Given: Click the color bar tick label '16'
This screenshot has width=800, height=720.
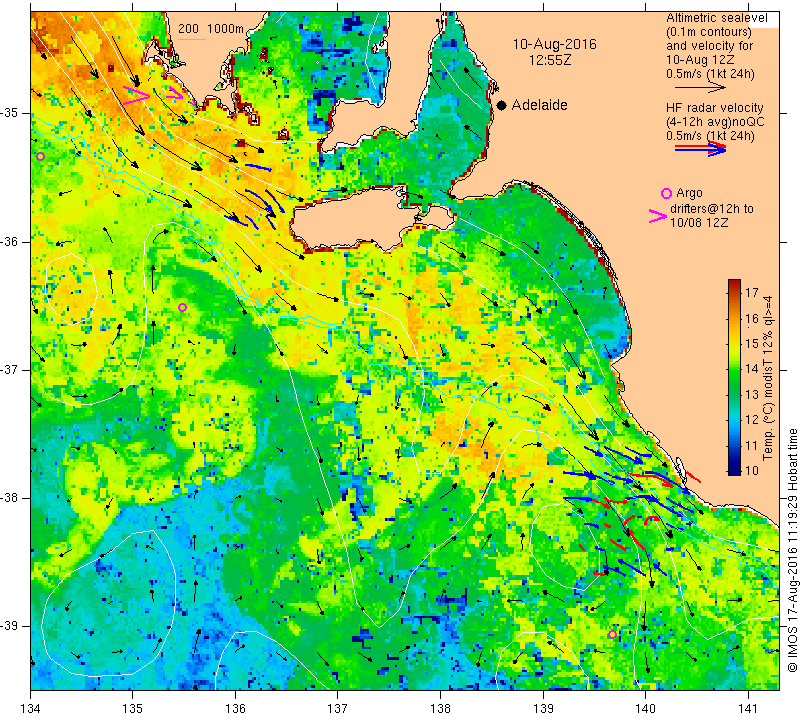Looking at the screenshot, I should (752, 318).
